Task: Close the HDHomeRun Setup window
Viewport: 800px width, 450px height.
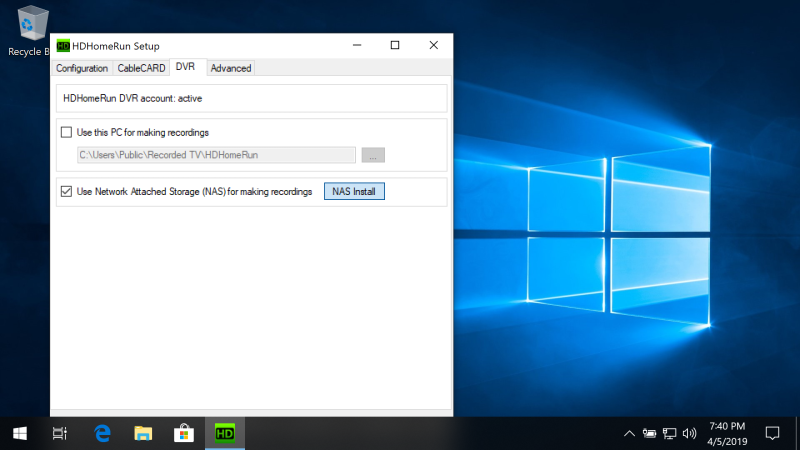Action: (434, 45)
